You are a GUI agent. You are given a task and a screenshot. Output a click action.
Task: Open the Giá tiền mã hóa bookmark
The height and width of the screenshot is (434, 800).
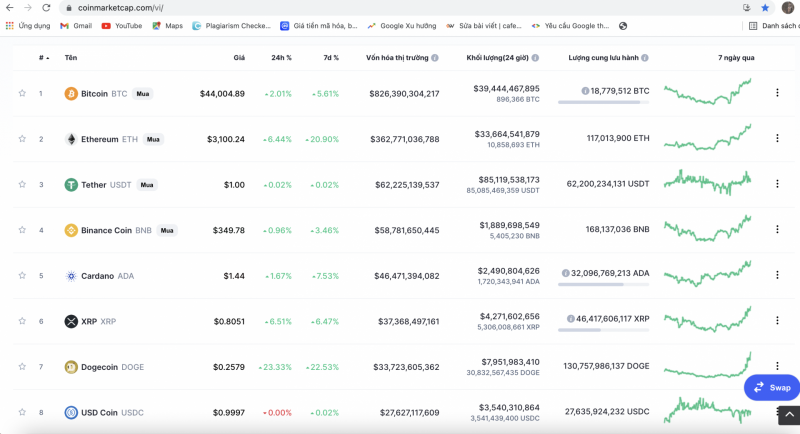319,25
